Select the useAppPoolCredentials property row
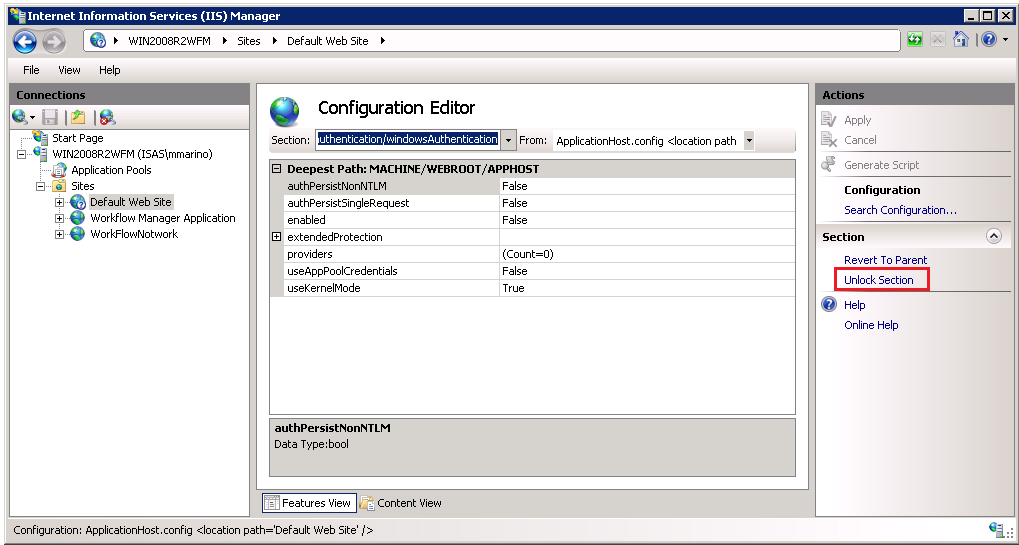Screen dimensions: 1019x545 (x=539, y=271)
